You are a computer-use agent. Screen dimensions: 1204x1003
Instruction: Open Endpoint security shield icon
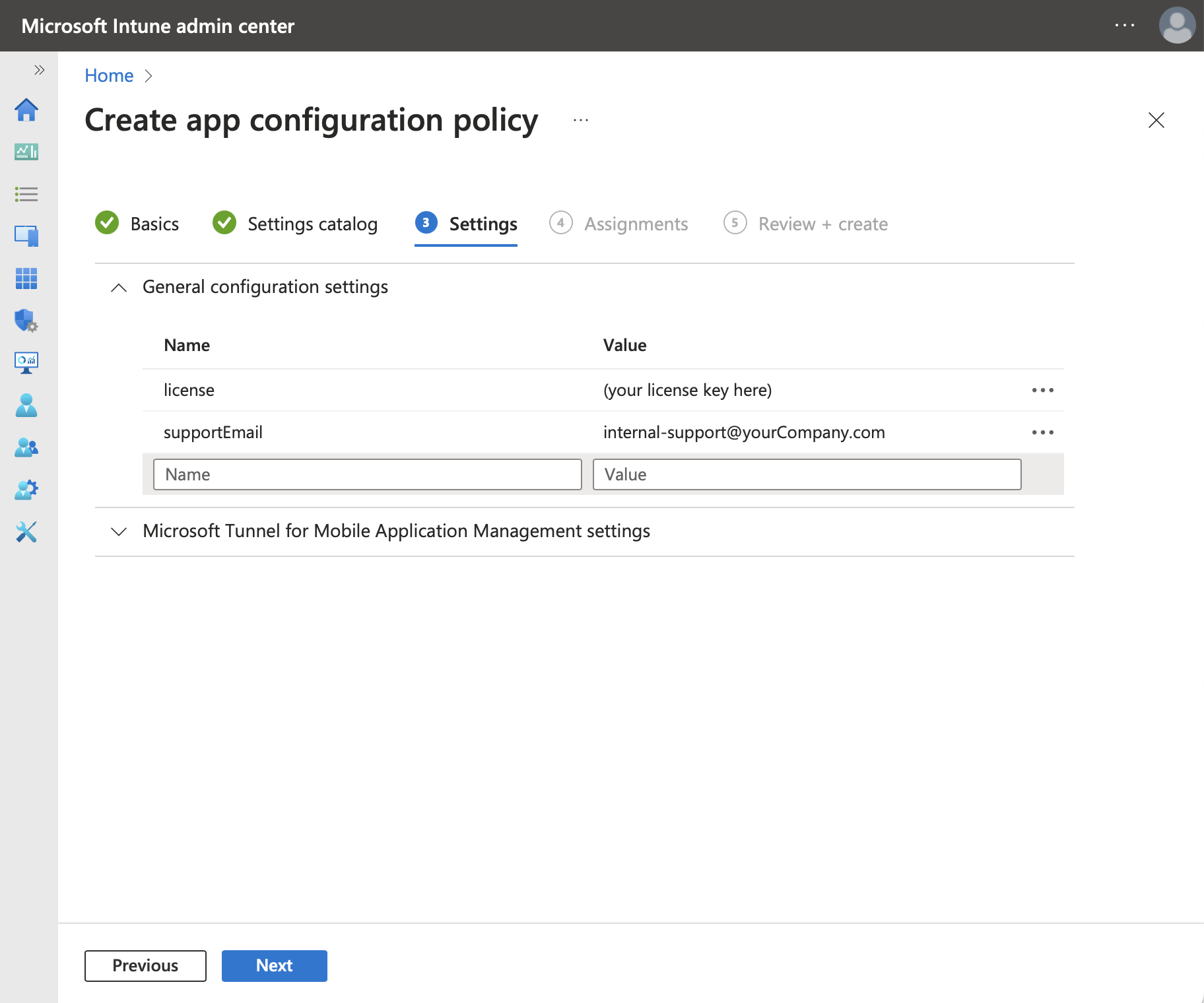[26, 321]
